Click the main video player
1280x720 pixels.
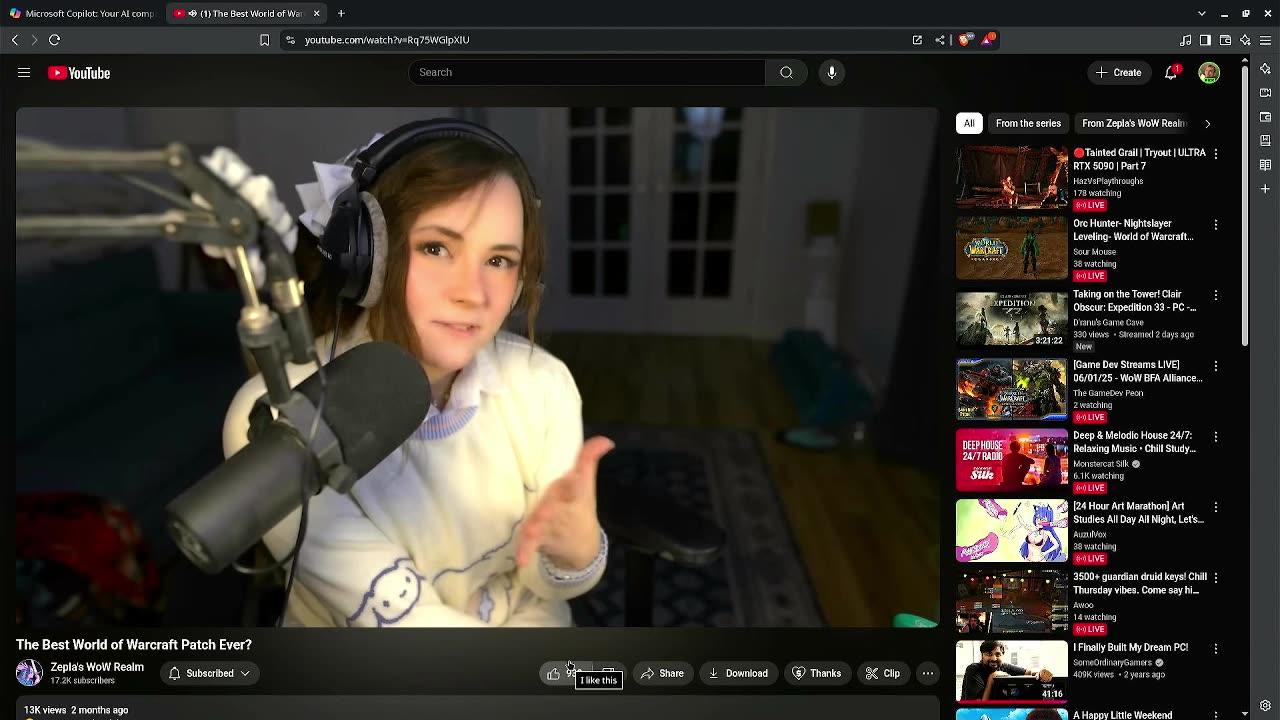point(477,367)
